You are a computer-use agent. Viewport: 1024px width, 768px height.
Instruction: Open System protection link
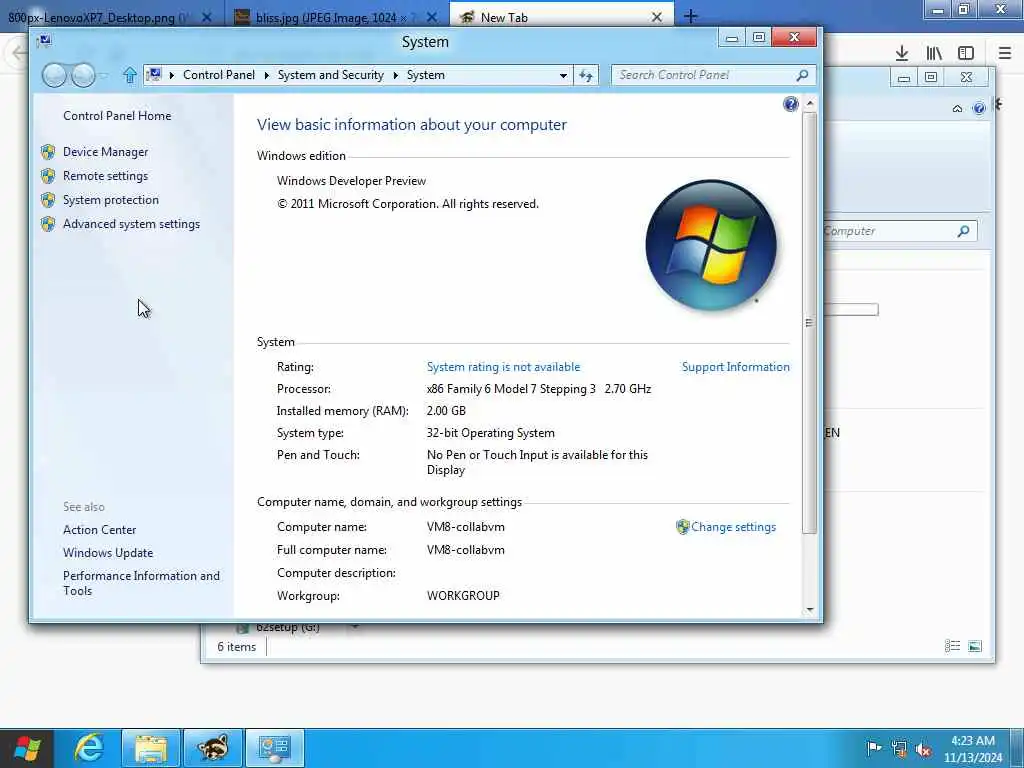110,200
